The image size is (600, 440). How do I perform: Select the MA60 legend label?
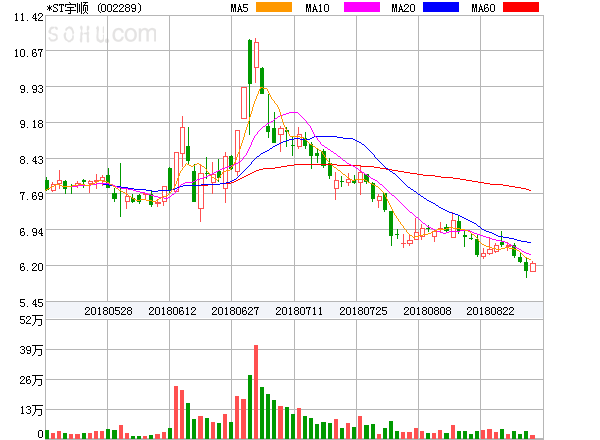483,8
